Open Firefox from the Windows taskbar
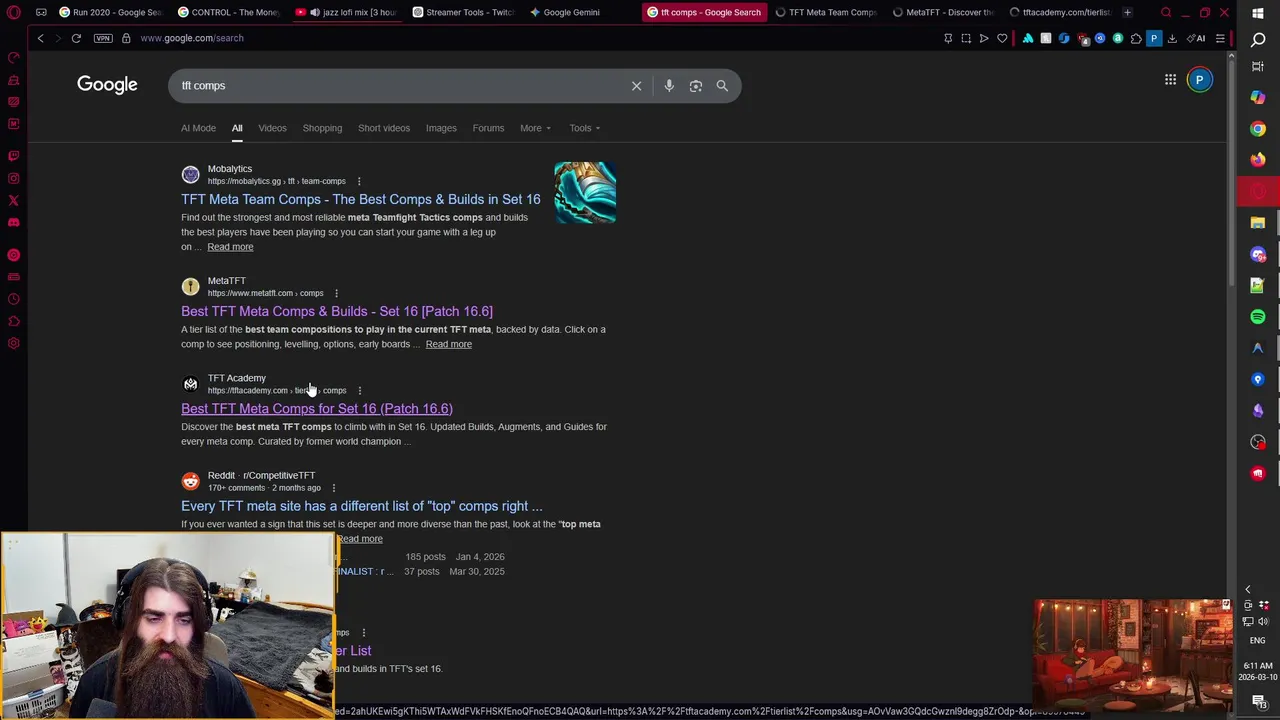Viewport: 1280px width, 720px height. [x=1258, y=160]
